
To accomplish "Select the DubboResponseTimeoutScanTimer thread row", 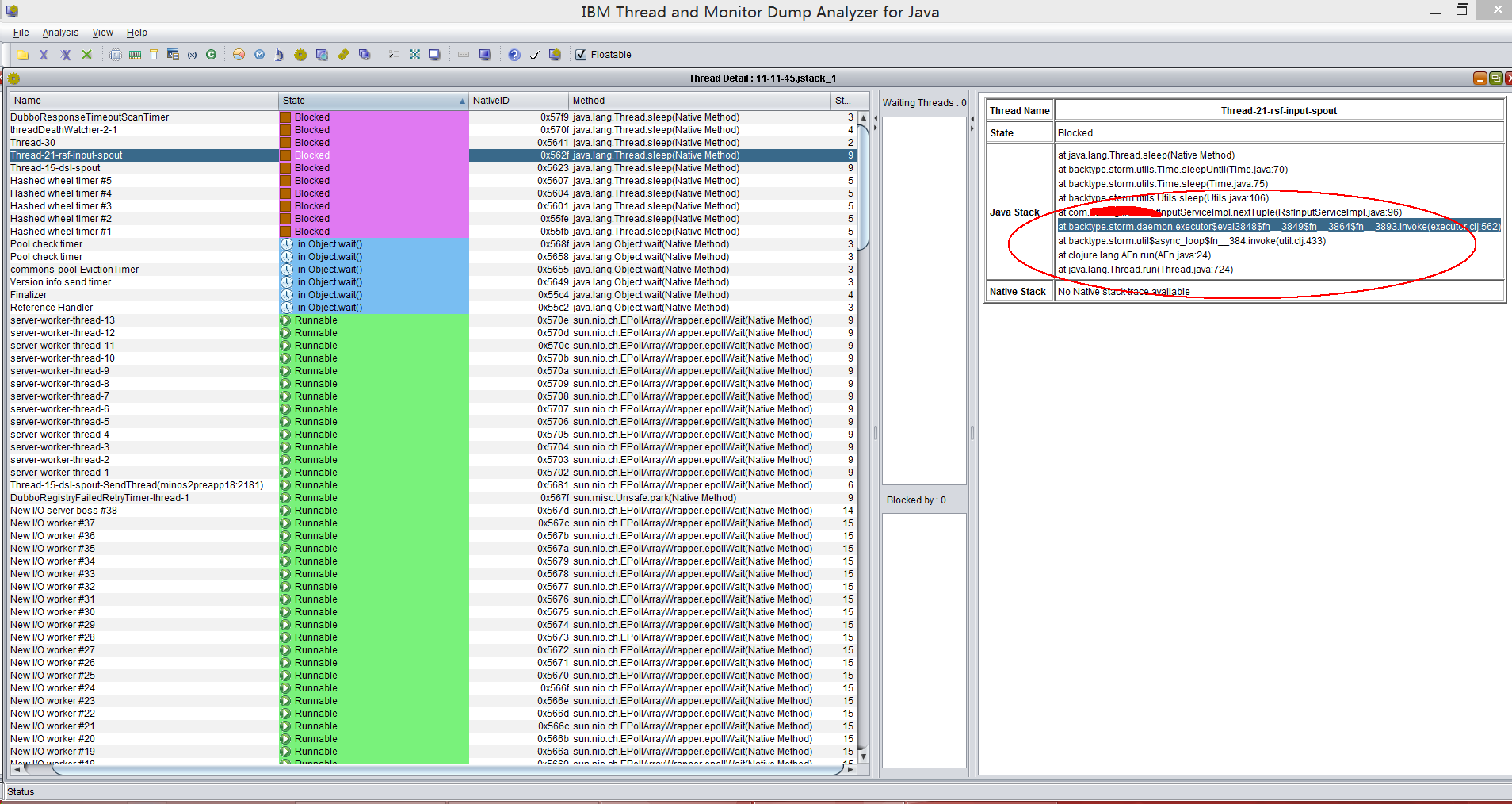I will click(x=433, y=117).
